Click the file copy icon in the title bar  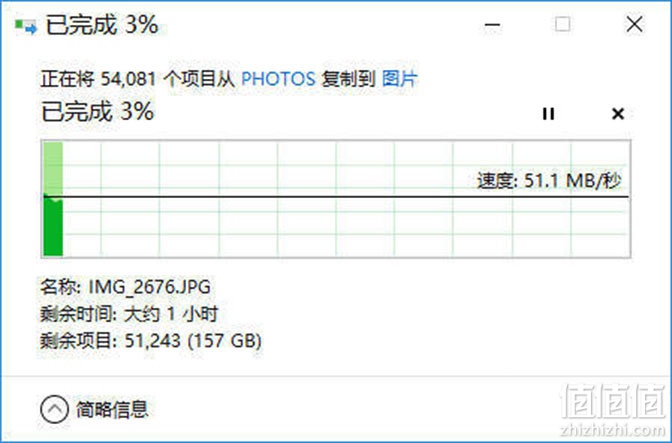click(26, 27)
